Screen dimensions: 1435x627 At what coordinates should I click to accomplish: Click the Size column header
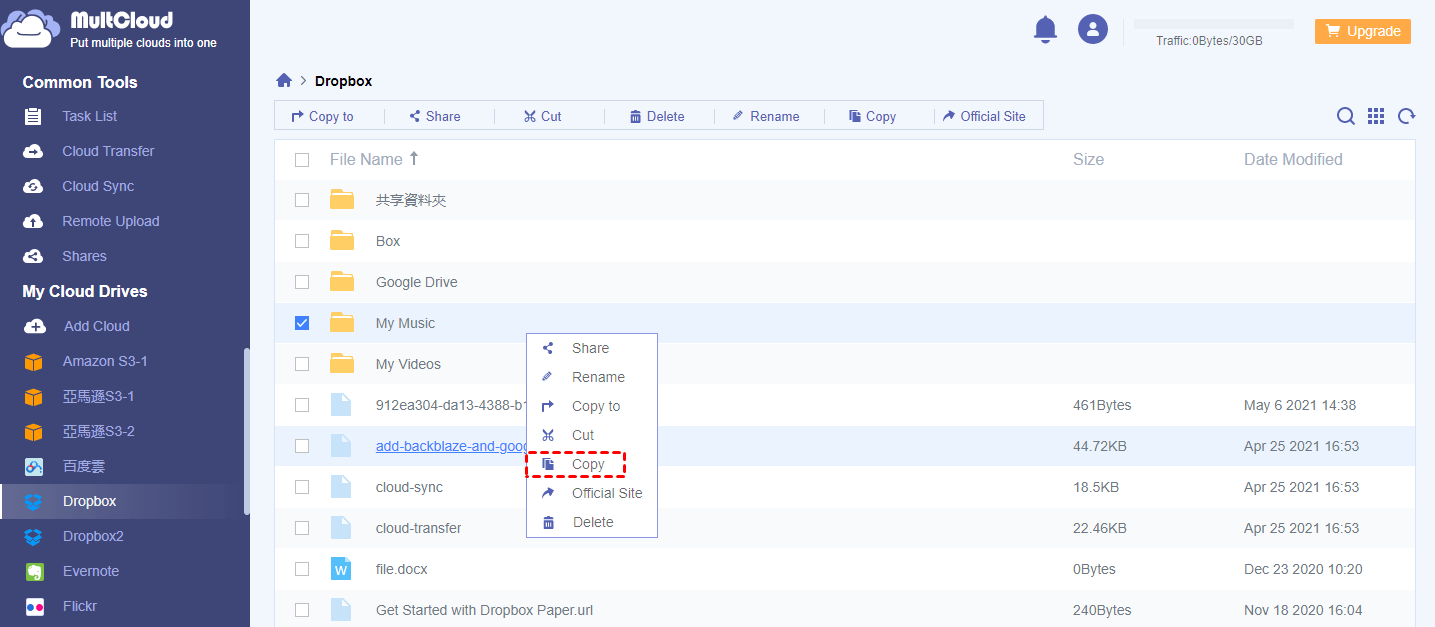pyautogui.click(x=1088, y=159)
